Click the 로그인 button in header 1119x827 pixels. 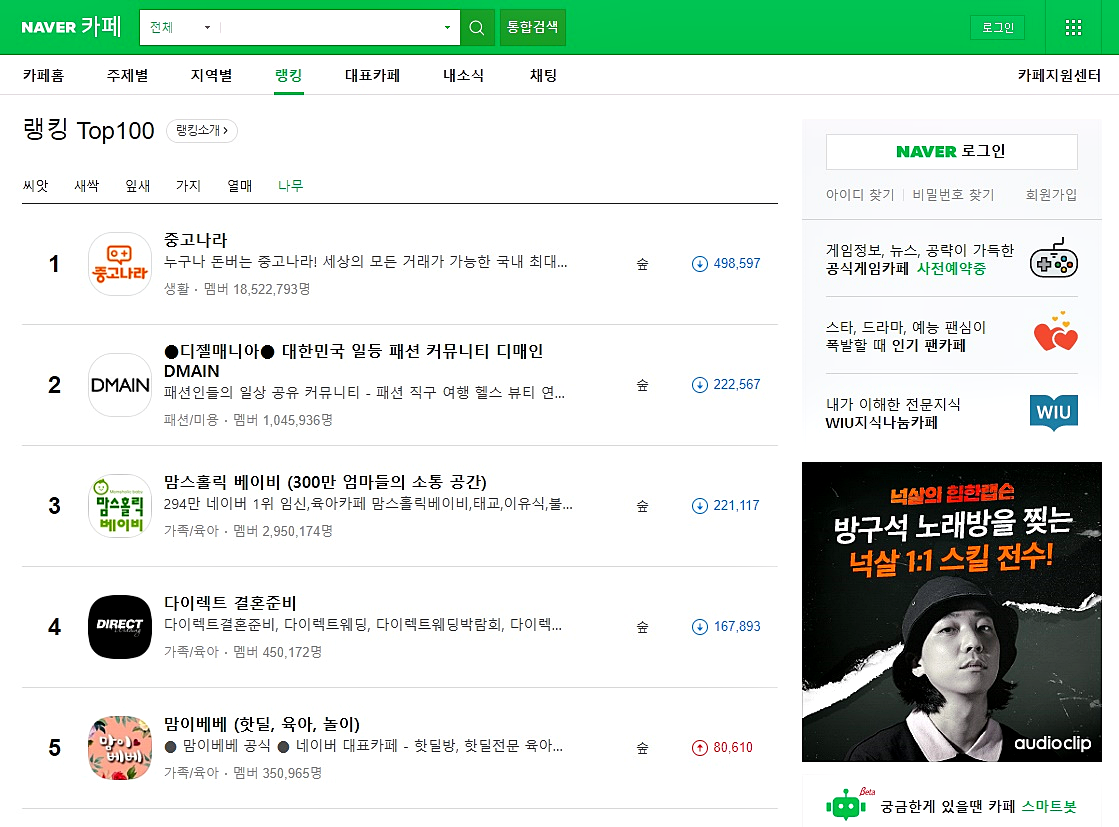(998, 28)
